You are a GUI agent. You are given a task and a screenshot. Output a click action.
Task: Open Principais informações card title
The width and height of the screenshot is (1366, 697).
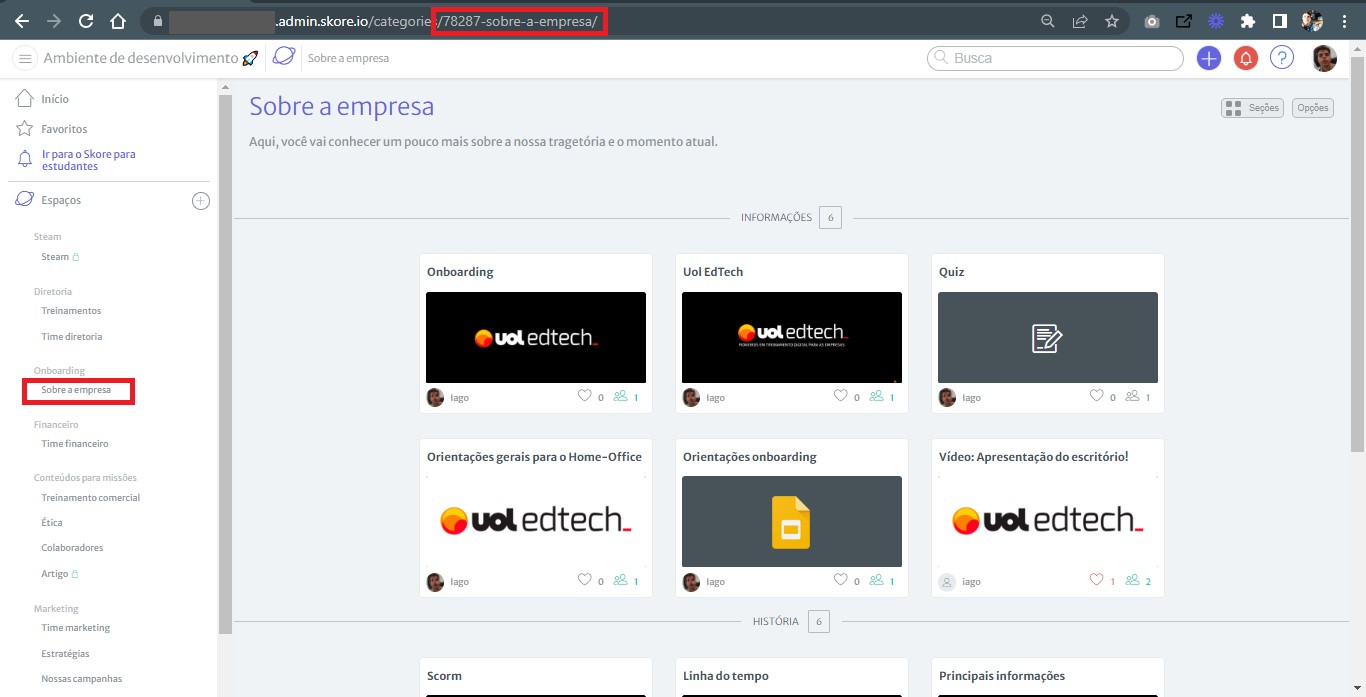tap(1002, 676)
